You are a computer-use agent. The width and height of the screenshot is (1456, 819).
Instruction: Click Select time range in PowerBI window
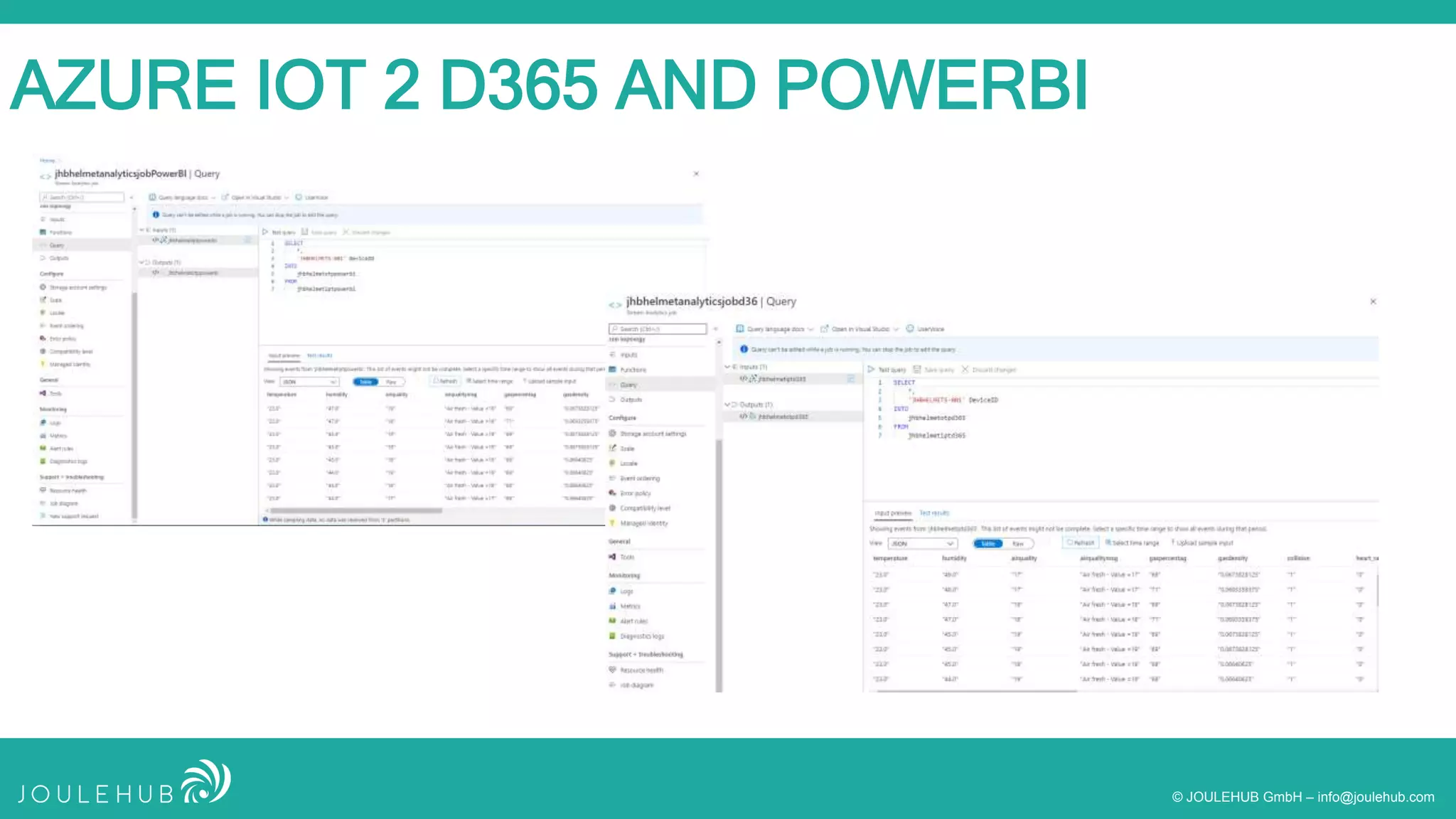tap(490, 382)
